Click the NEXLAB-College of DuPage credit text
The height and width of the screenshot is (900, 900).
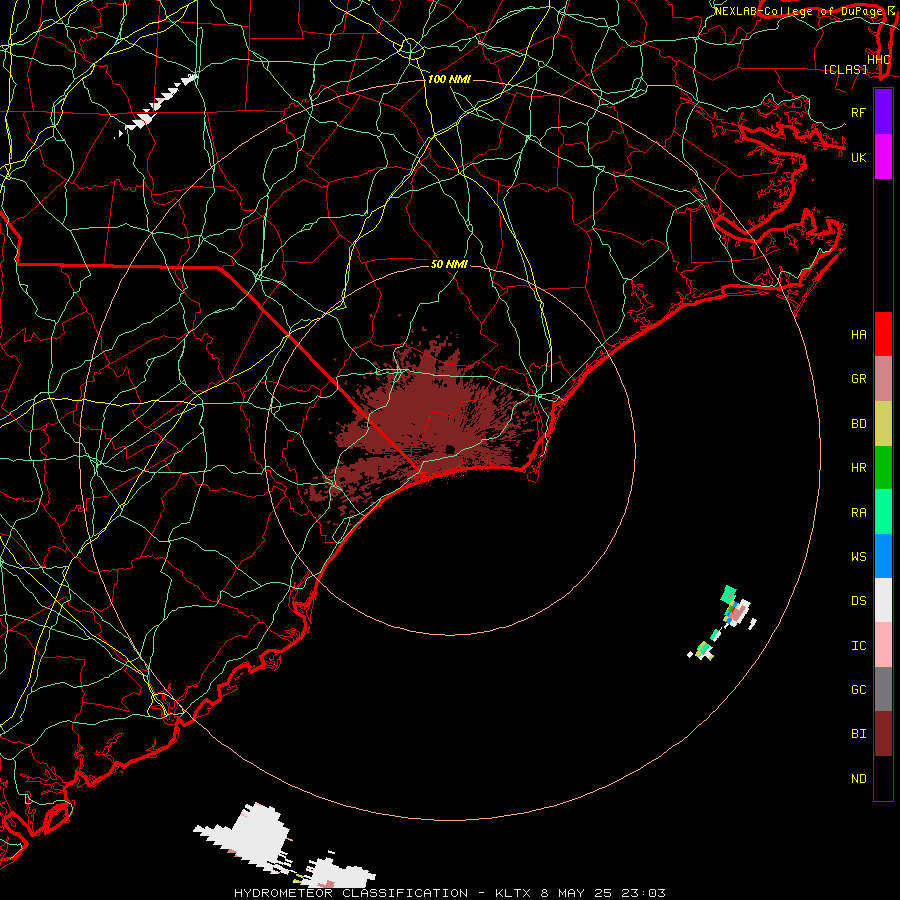coord(800,11)
